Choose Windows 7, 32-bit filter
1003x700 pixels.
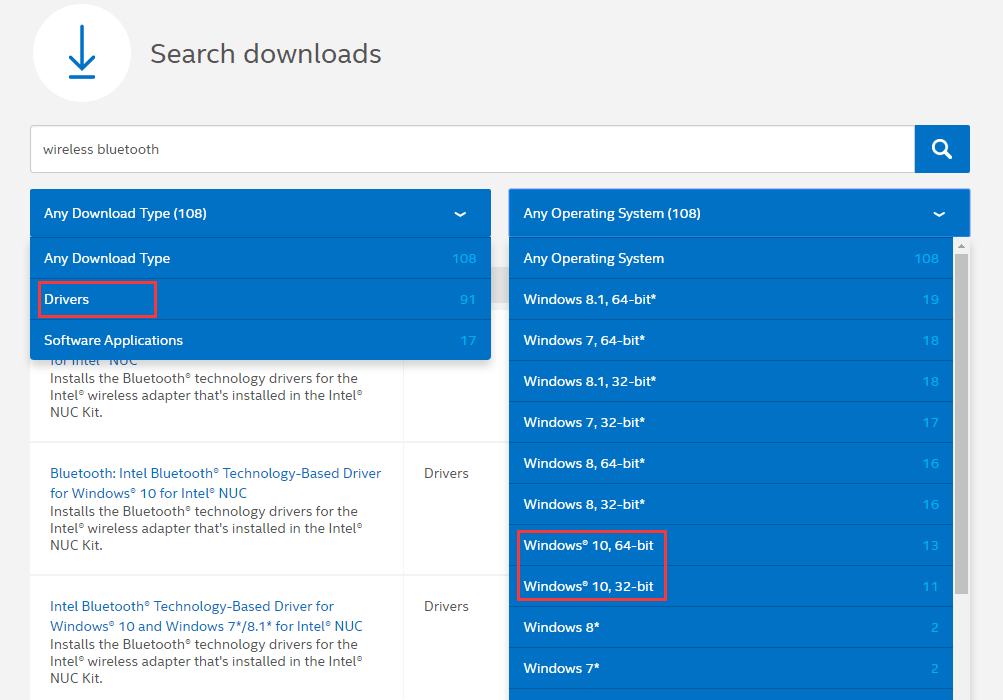click(584, 422)
